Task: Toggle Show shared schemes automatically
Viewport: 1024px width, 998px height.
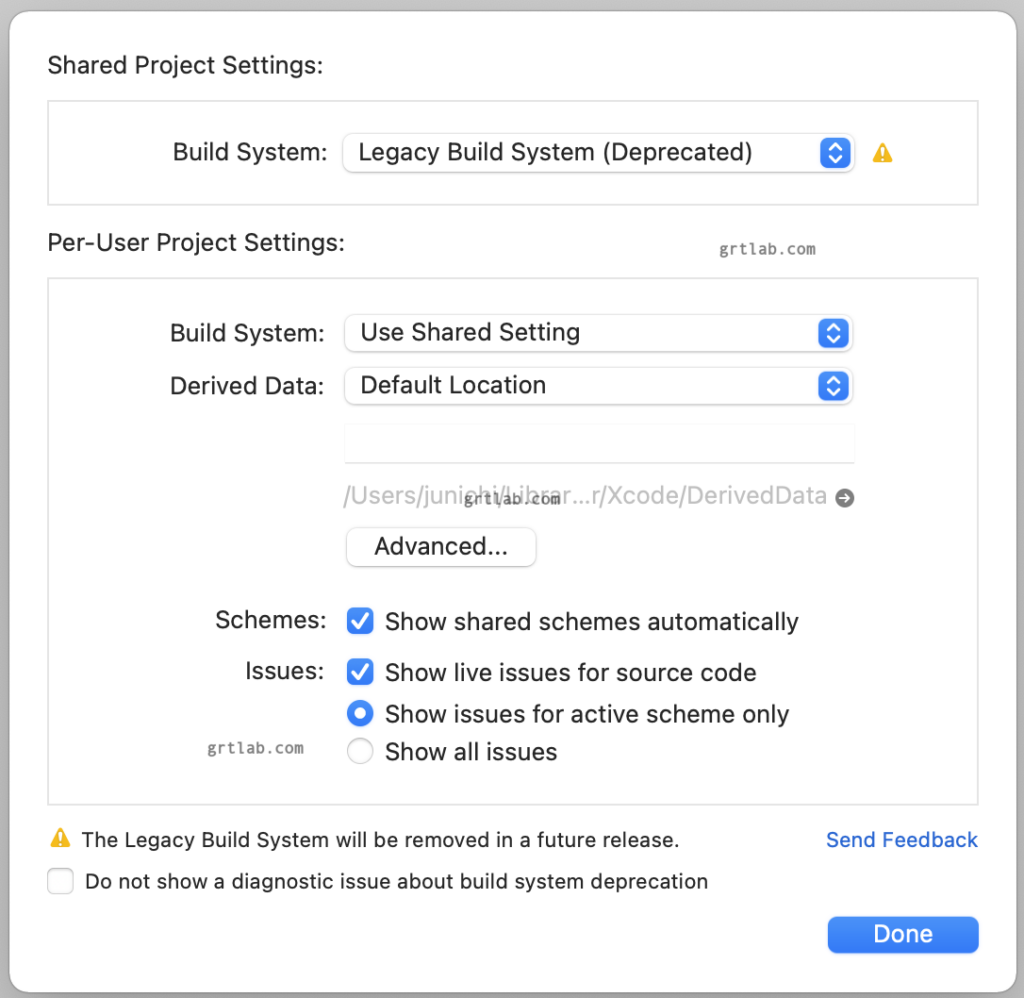Action: coord(359,621)
